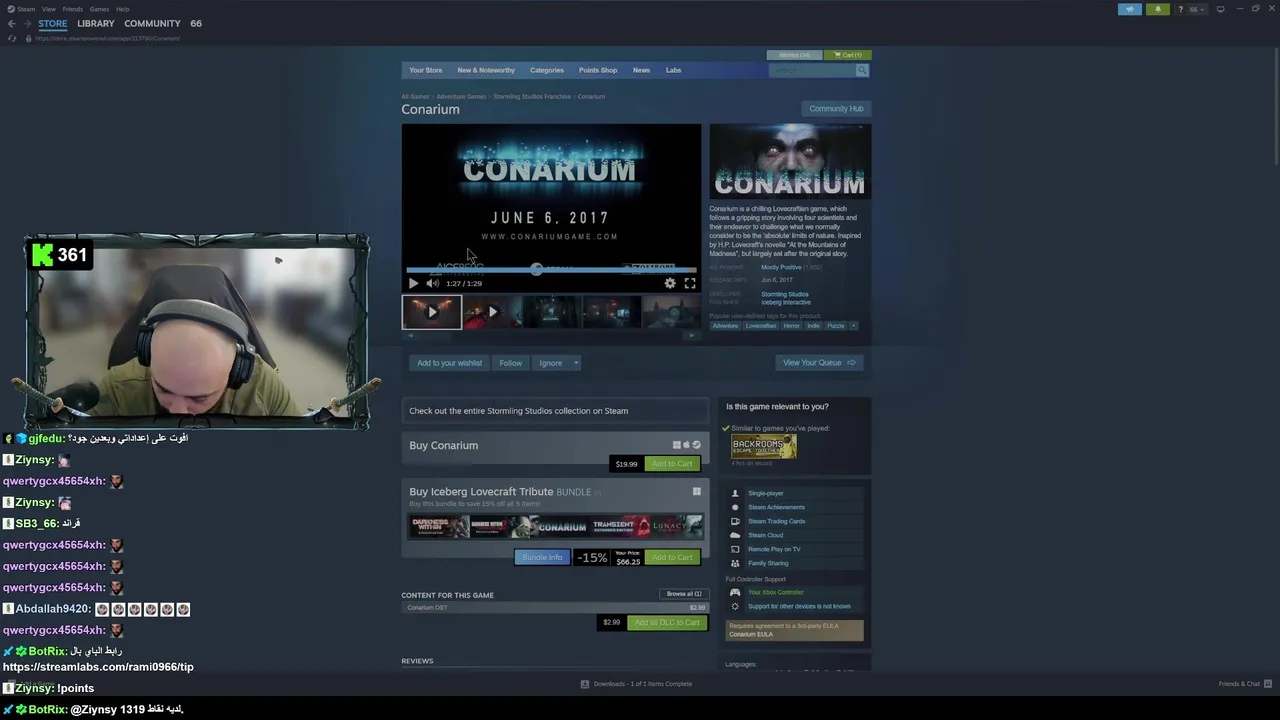Ignore this game
Screen dimensions: 1280x720
551,363
